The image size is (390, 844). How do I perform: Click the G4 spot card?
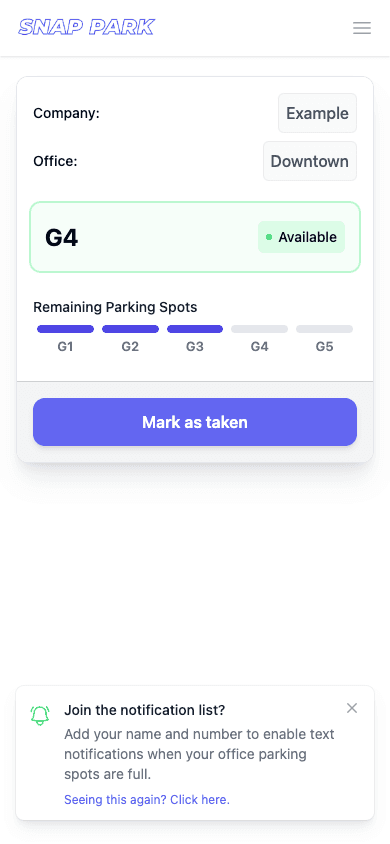coord(195,237)
